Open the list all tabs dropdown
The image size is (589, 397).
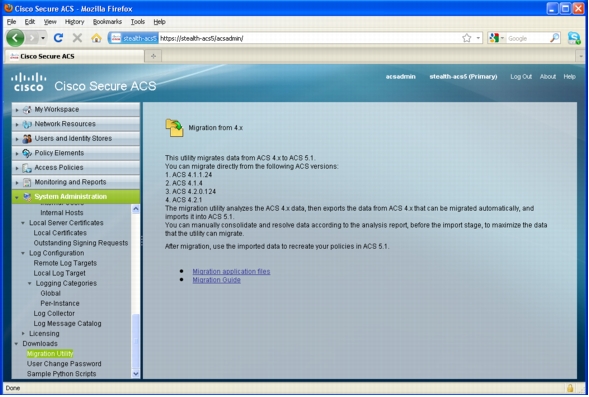[581, 56]
